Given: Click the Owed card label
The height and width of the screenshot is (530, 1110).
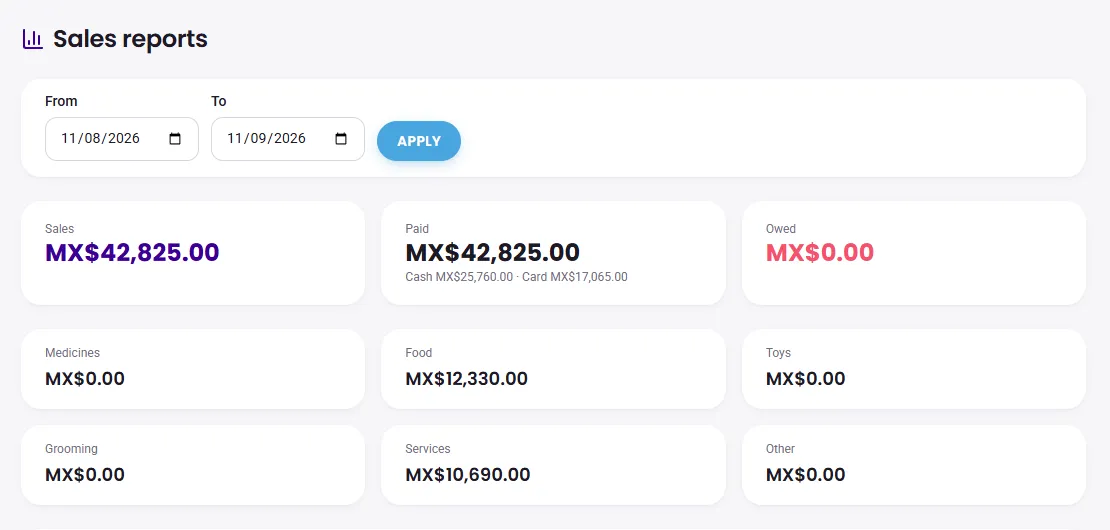Looking at the screenshot, I should coord(781,229).
